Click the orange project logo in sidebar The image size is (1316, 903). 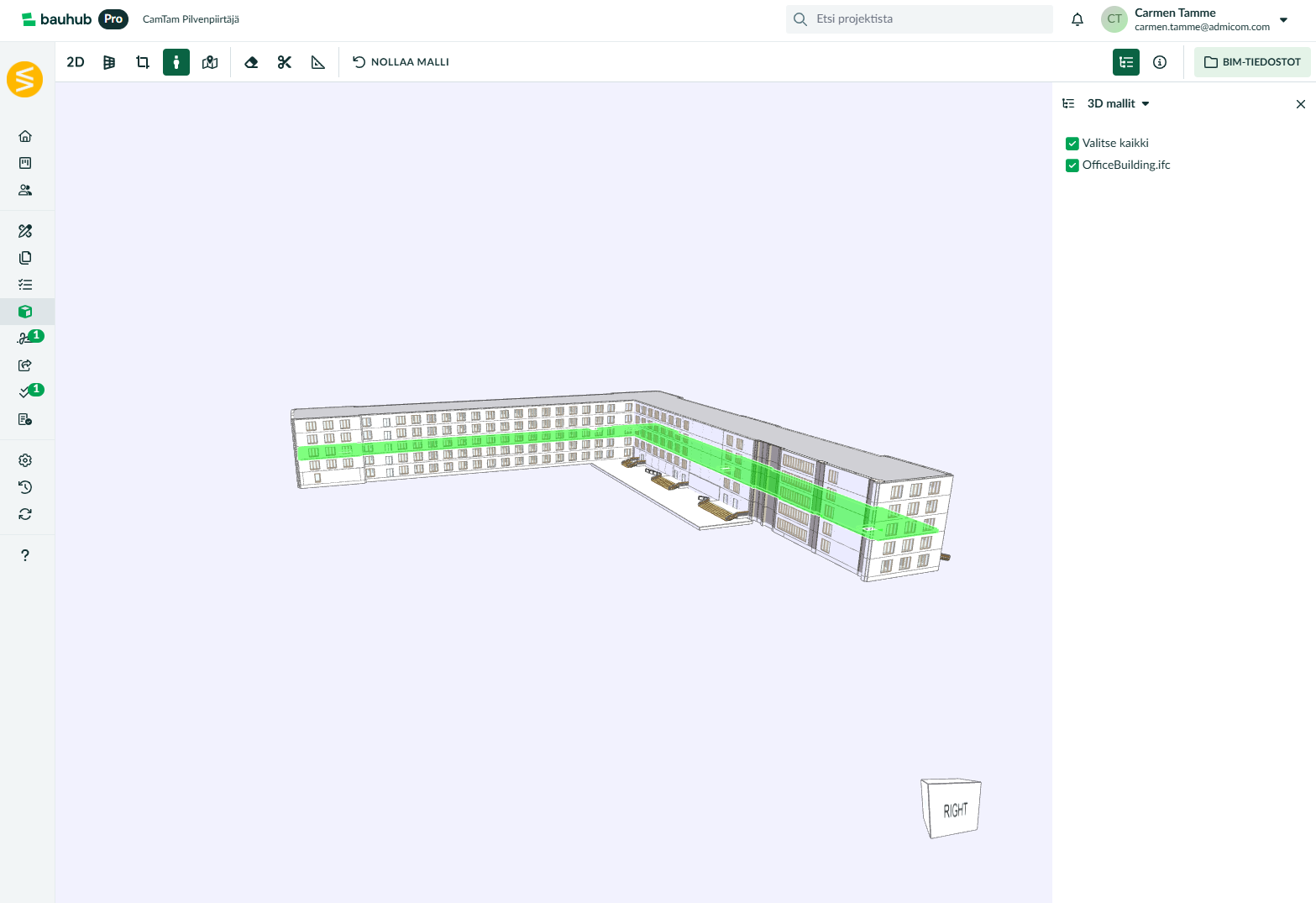coord(24,80)
